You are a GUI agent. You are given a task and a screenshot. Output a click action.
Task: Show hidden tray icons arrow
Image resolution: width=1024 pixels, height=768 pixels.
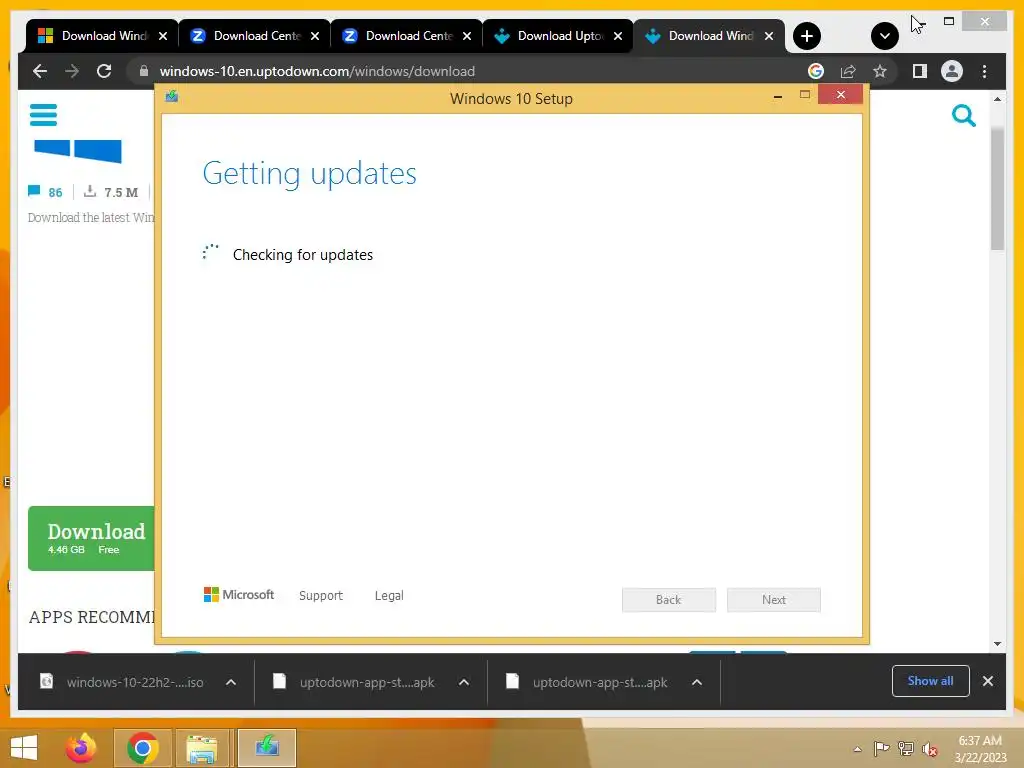(857, 749)
